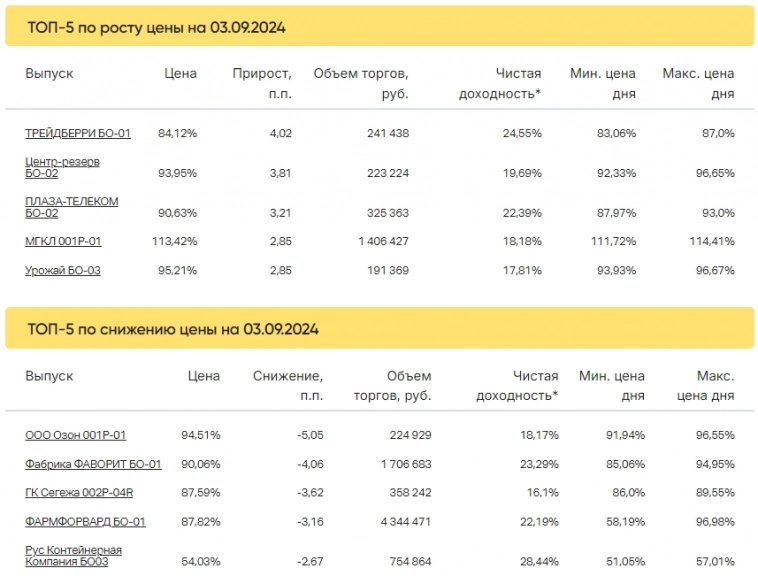Select the -5,05 decline value cell
Image resolution: width=758 pixels, height=576 pixels.
pyautogui.click(x=306, y=435)
